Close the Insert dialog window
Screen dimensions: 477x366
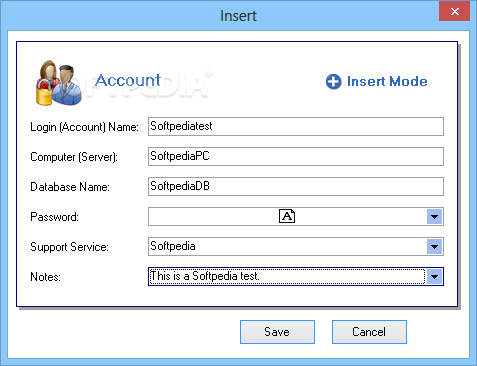point(454,12)
